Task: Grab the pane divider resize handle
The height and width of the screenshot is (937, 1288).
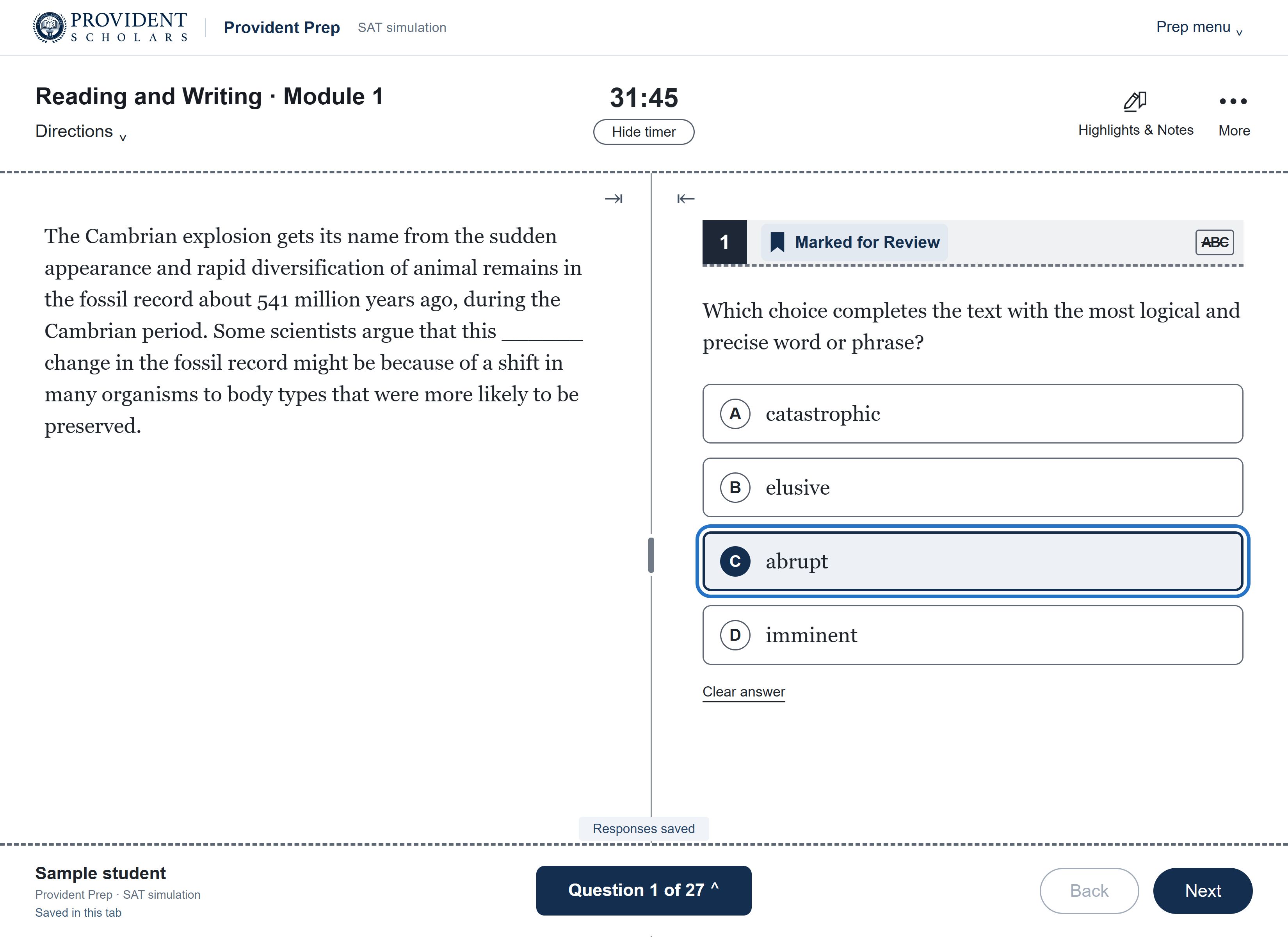Action: (x=651, y=555)
